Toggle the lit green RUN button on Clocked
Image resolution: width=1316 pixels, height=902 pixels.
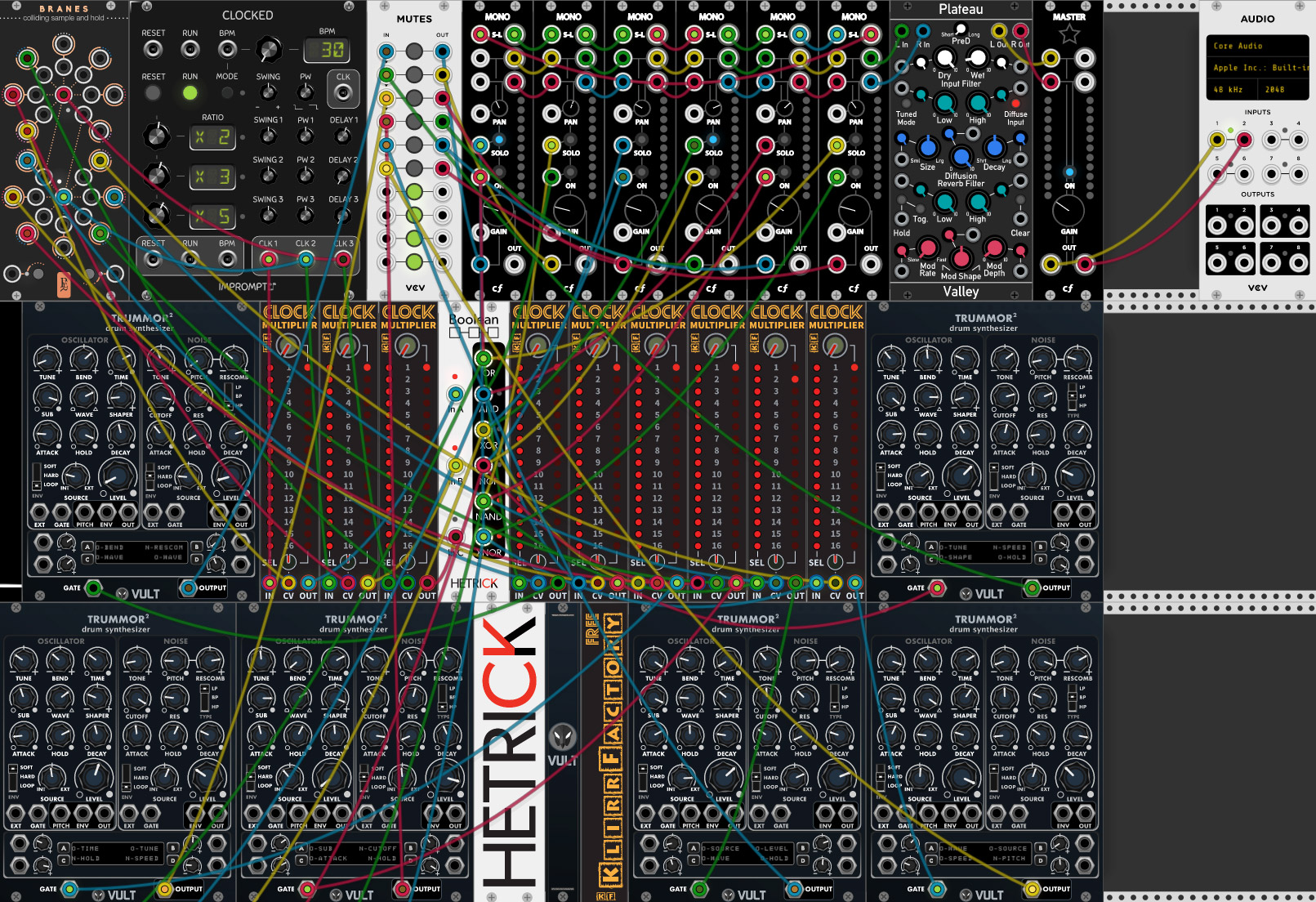tap(190, 93)
